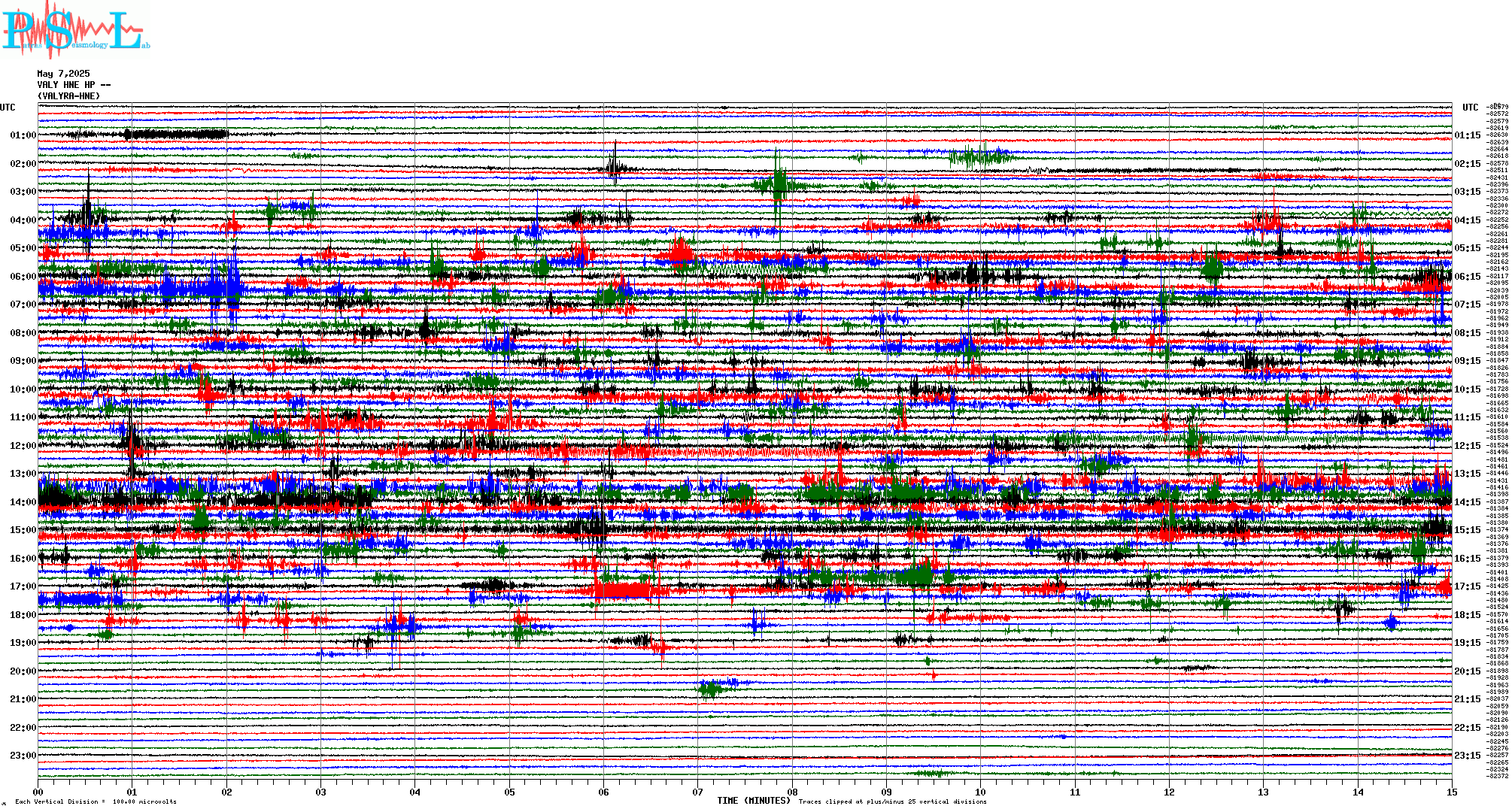Click the 12:00 hour label
1512x812 pixels.
[x=23, y=446]
